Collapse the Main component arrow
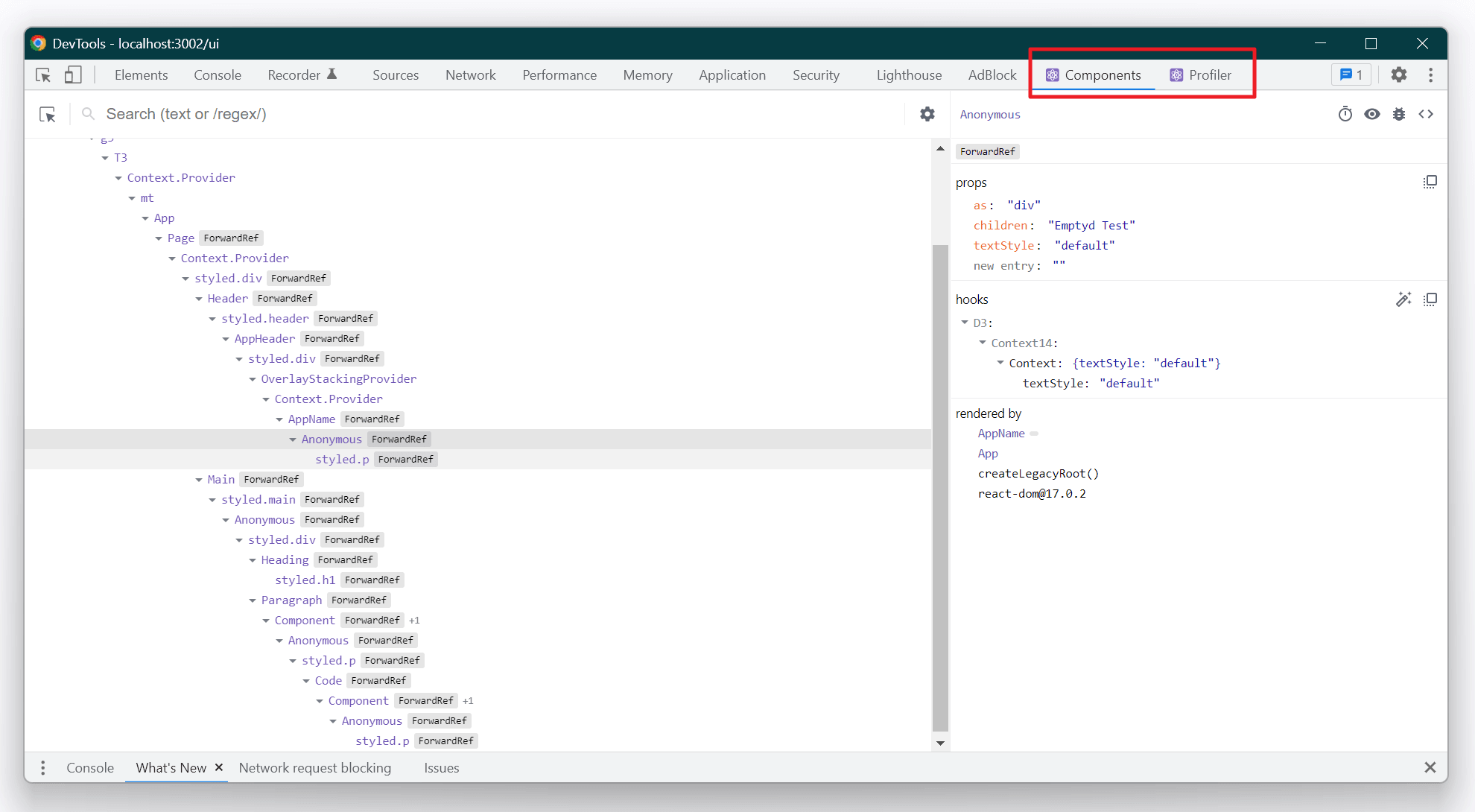1475x812 pixels. point(199,480)
